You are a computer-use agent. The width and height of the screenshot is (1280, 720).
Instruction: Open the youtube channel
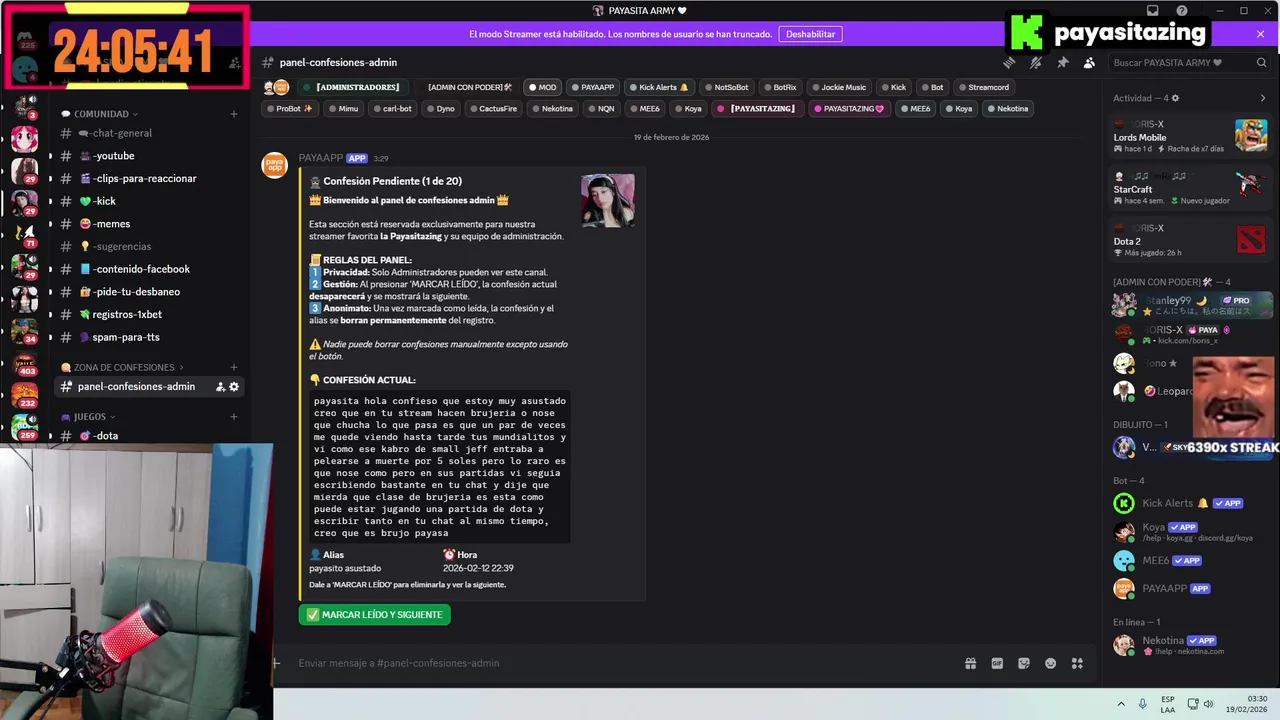tap(150, 156)
